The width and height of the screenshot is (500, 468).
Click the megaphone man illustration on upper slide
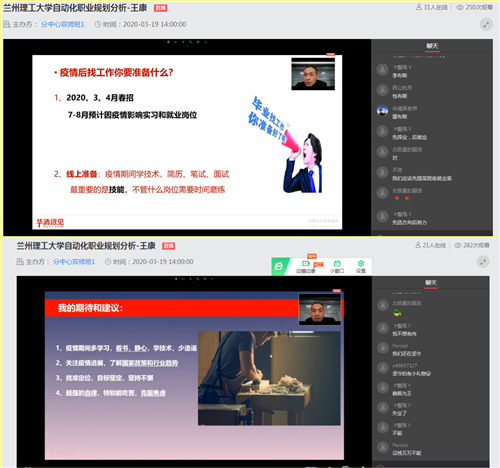coord(302,163)
